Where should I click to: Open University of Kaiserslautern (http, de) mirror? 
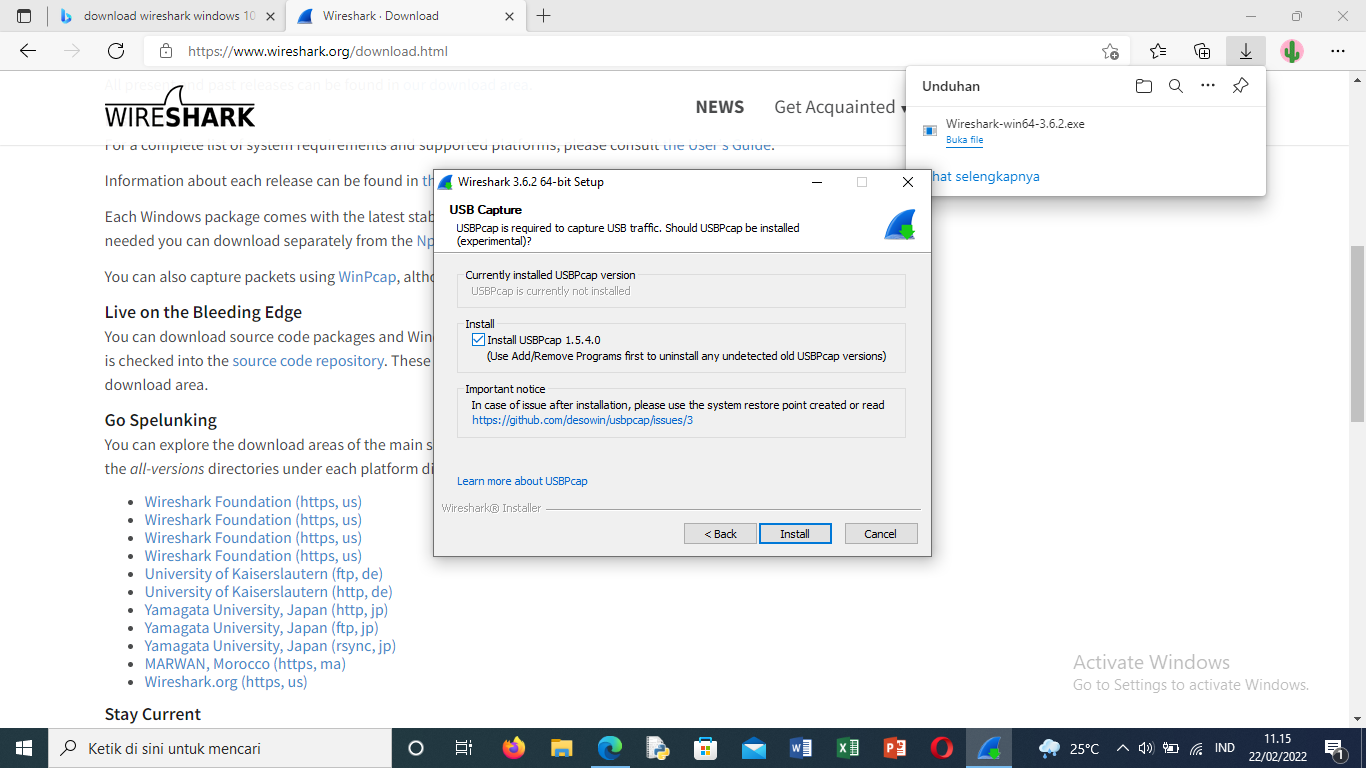268,592
